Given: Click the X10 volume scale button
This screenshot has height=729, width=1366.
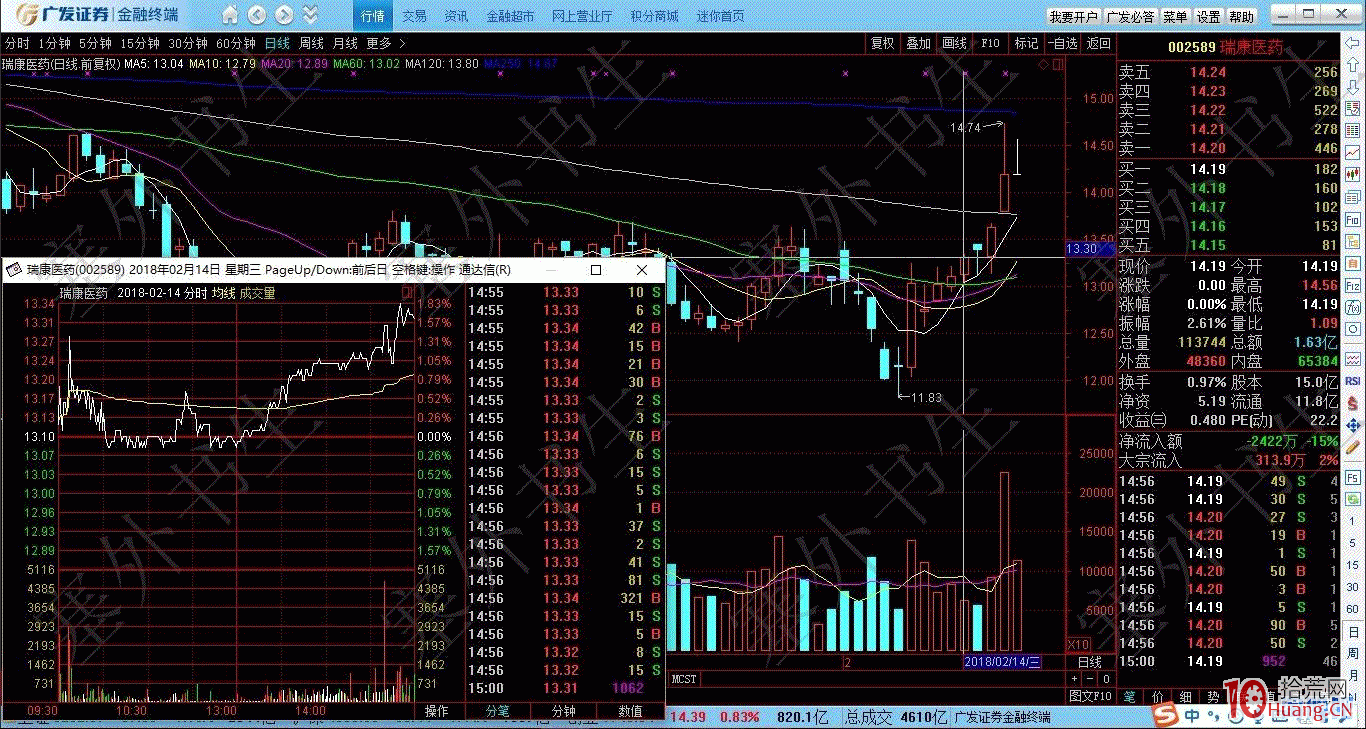Looking at the screenshot, I should [x=1079, y=645].
